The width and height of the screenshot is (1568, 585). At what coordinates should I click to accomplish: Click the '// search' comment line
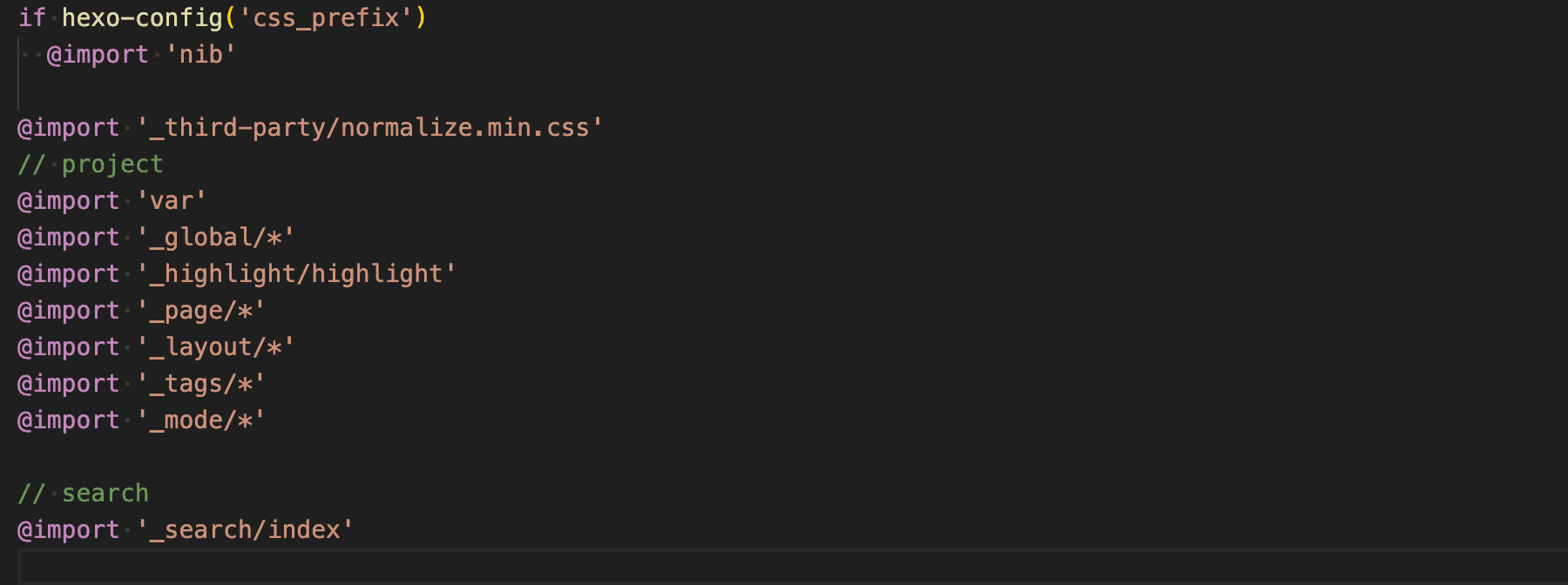84,494
